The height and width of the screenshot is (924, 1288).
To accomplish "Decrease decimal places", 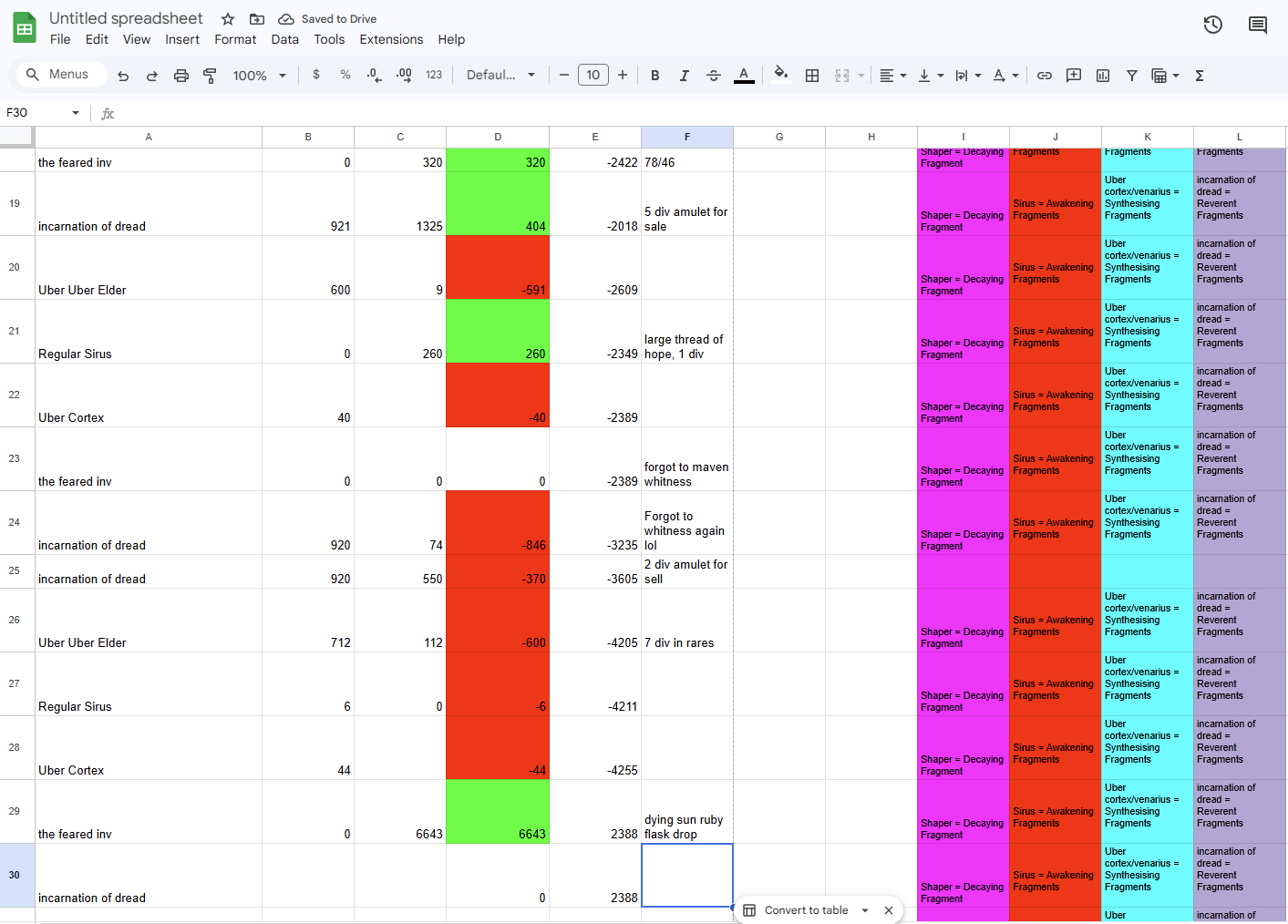I will point(375,75).
